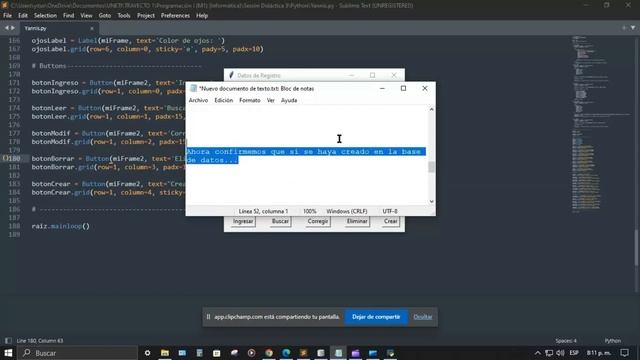Open the Edit menu in Sublime Text

coord(23,16)
